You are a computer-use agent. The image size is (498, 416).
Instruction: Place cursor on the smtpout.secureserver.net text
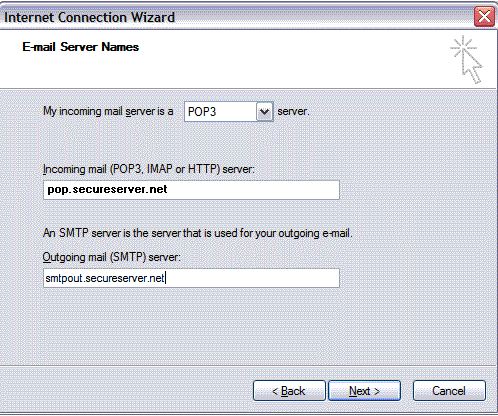(x=105, y=278)
